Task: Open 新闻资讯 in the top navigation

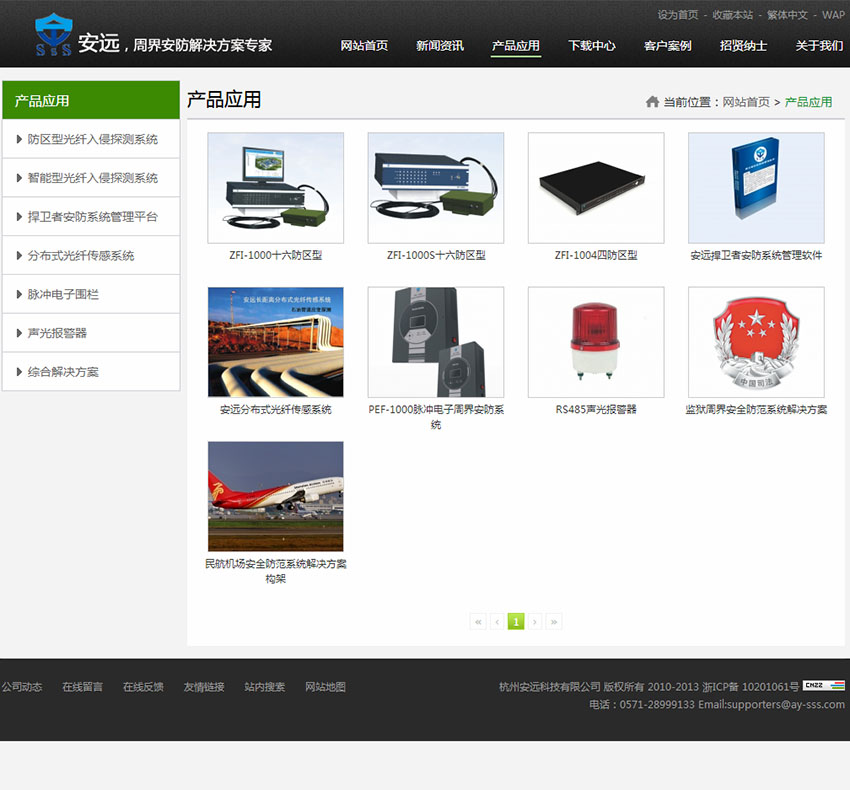Action: [x=440, y=46]
